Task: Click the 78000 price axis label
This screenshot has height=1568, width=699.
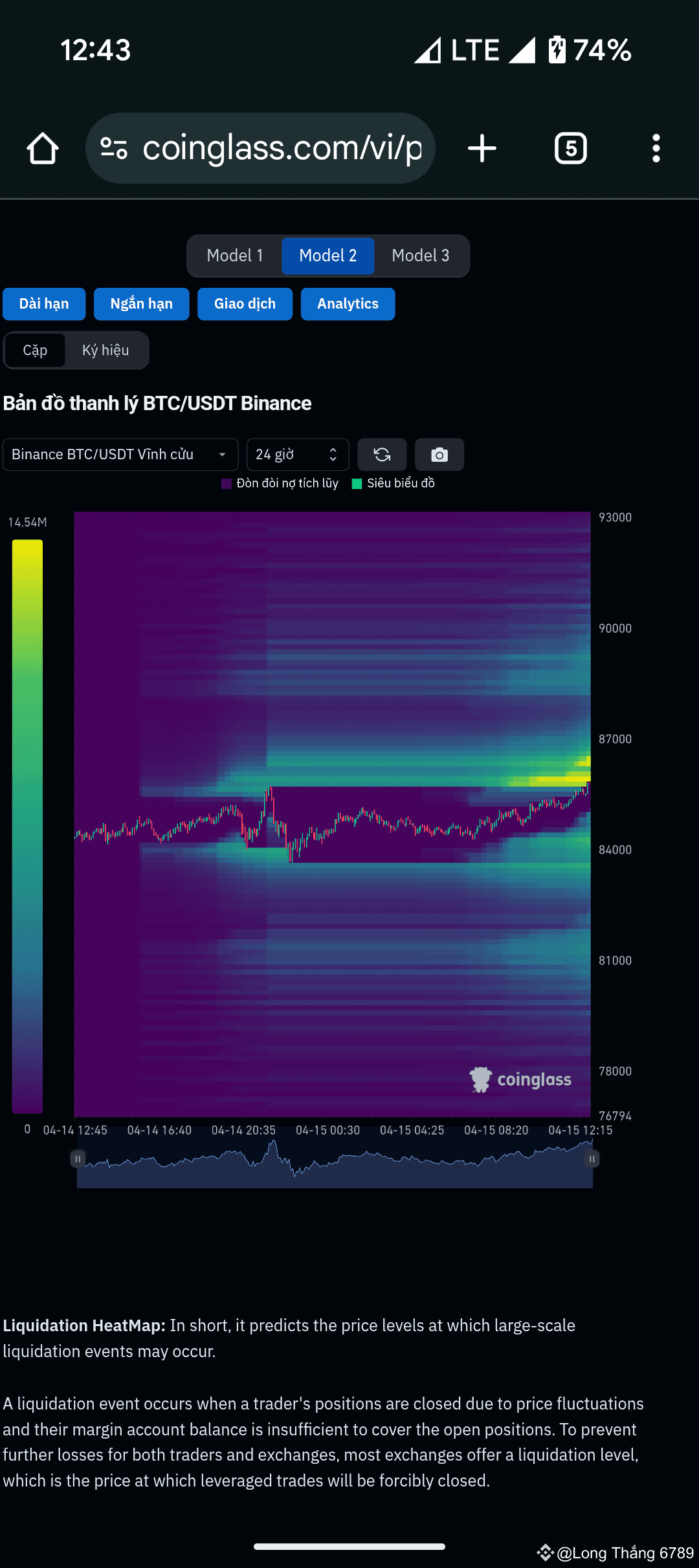Action: point(615,1071)
